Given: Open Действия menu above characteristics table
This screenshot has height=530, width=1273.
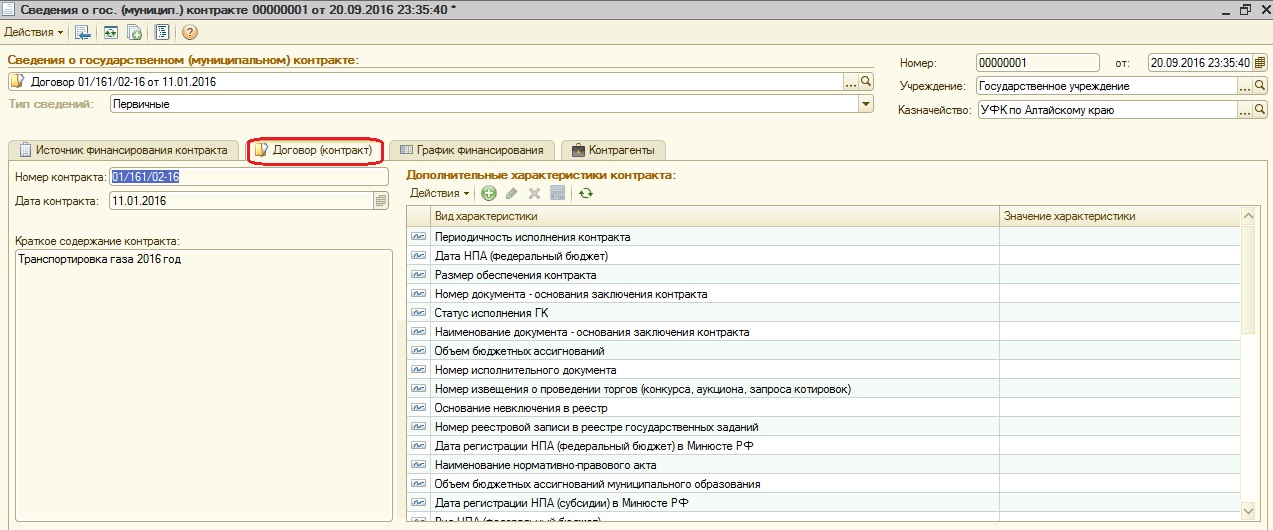Looking at the screenshot, I should [440, 193].
